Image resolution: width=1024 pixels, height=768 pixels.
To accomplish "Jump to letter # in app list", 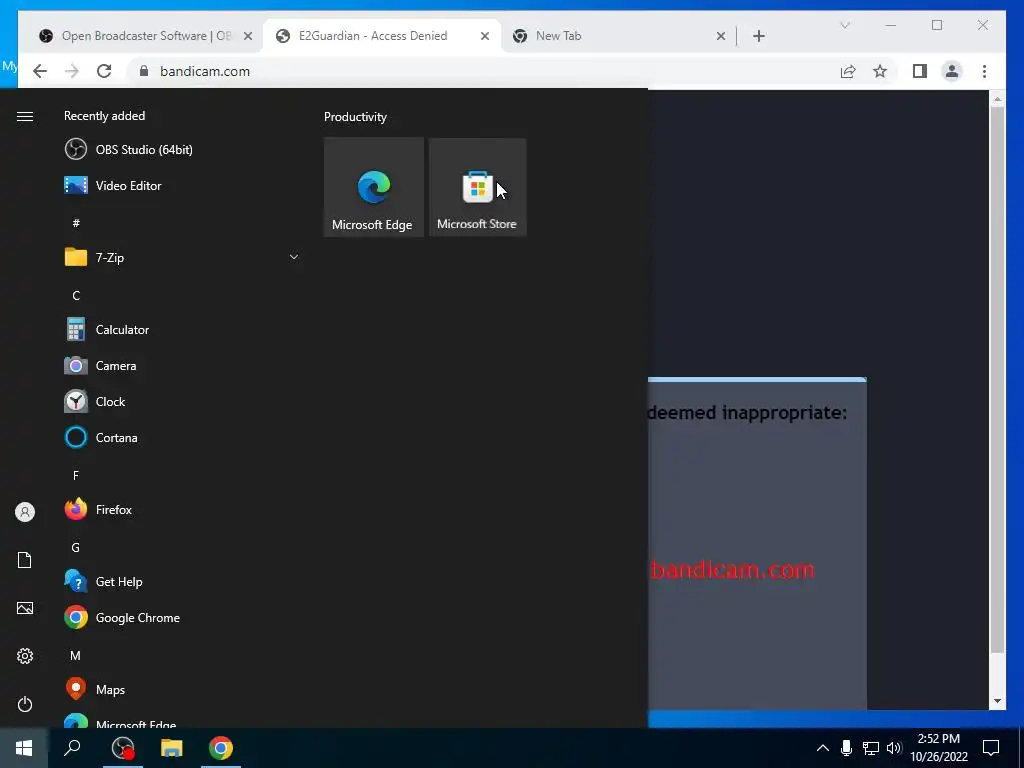I will [x=76, y=223].
